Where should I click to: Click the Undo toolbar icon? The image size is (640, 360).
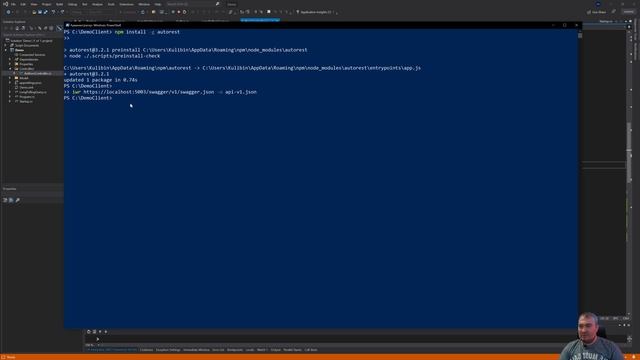point(53,12)
